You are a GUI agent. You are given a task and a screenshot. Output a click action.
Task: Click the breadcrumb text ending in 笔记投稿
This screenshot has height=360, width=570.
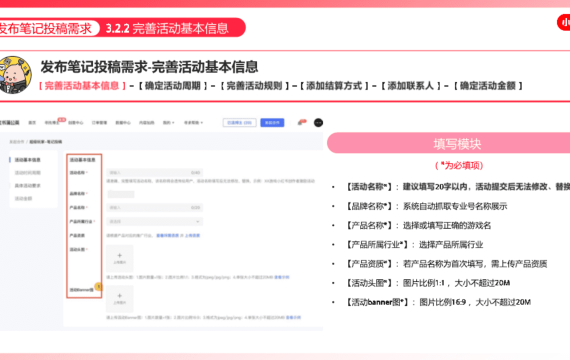[x=46, y=142]
